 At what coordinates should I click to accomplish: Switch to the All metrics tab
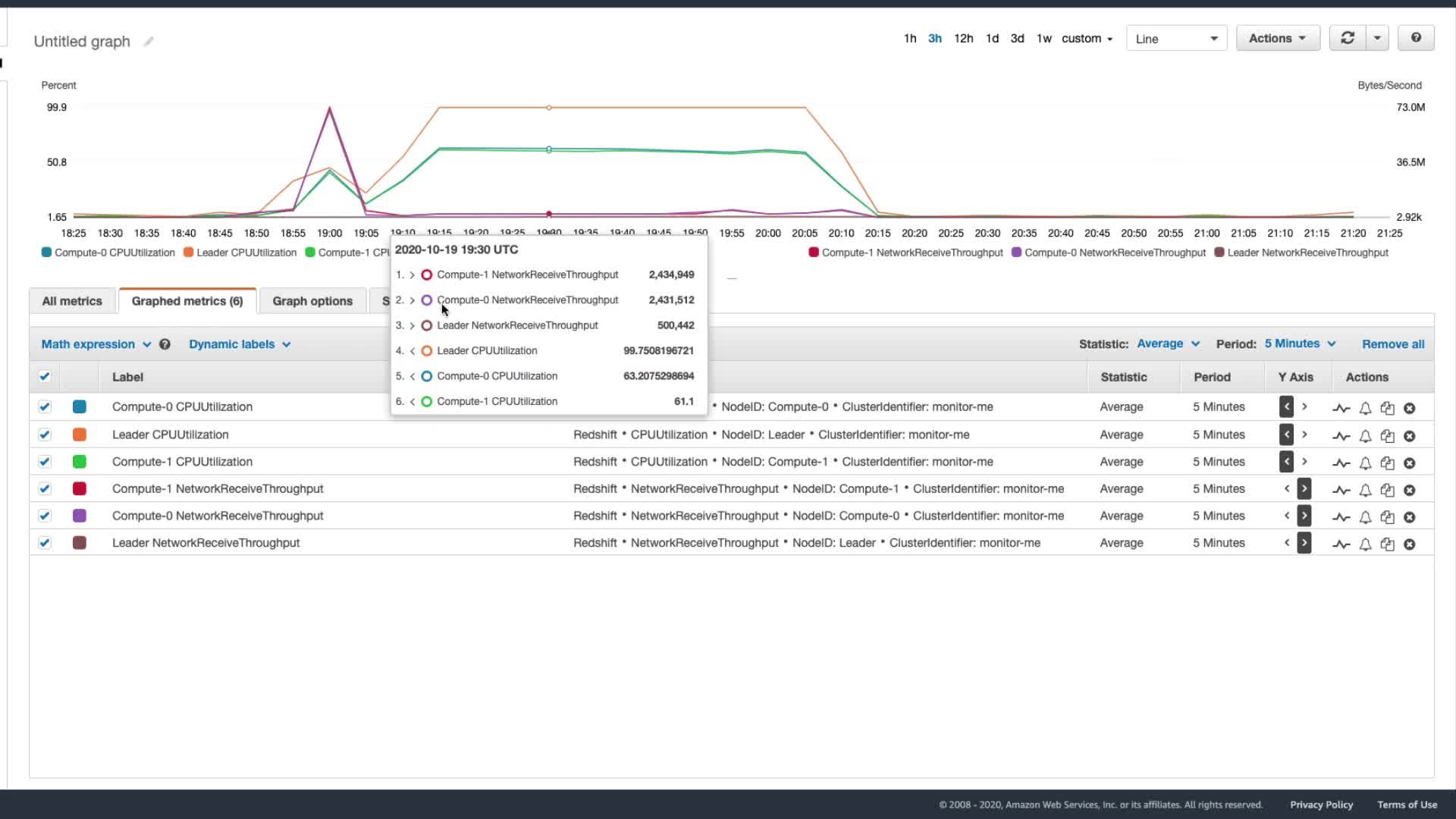click(x=72, y=301)
